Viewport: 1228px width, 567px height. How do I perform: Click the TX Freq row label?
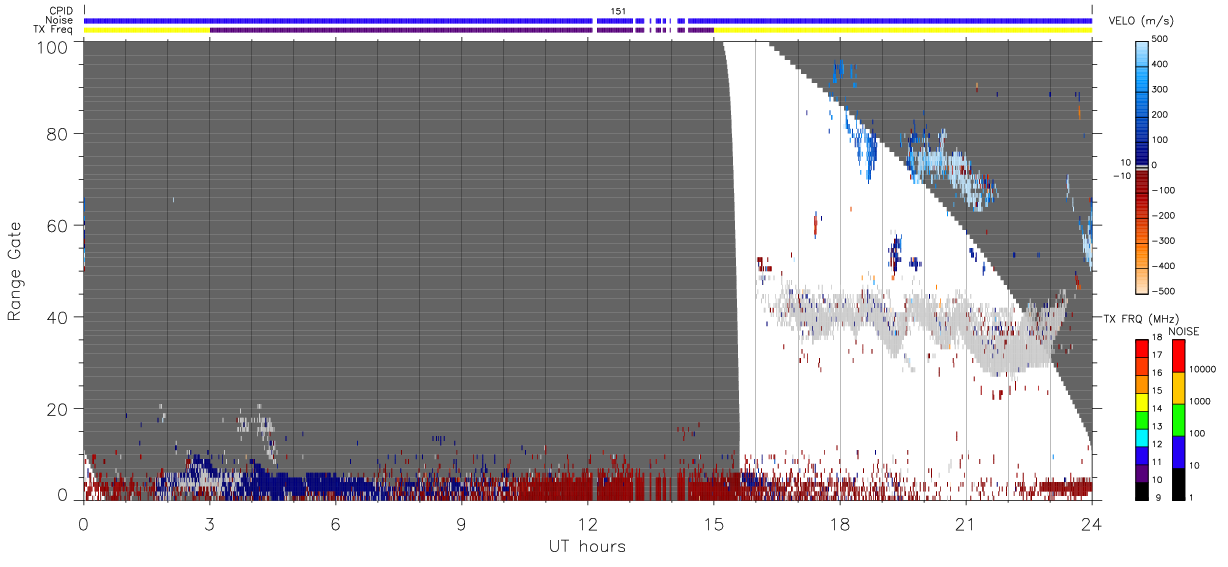[53, 29]
